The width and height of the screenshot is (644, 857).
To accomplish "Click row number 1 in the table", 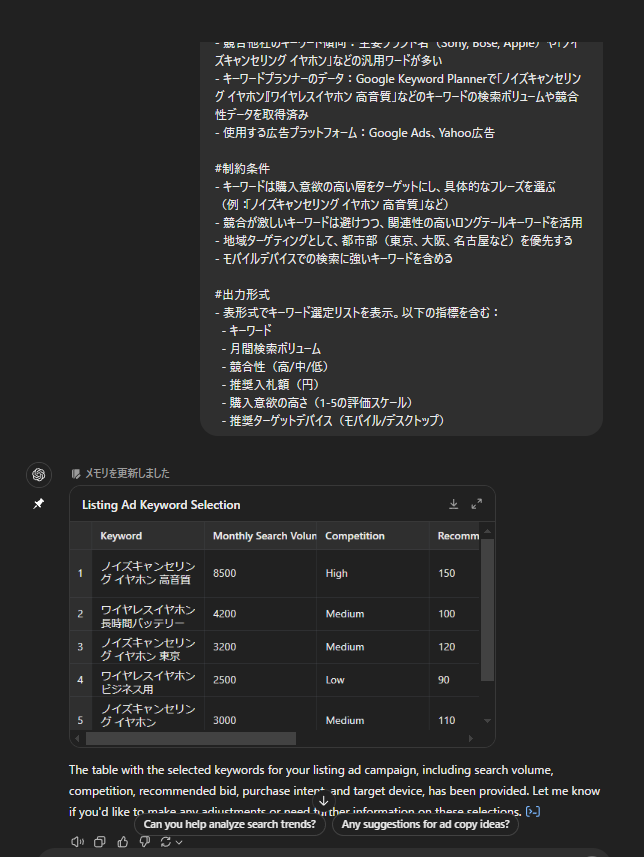I will [80, 573].
